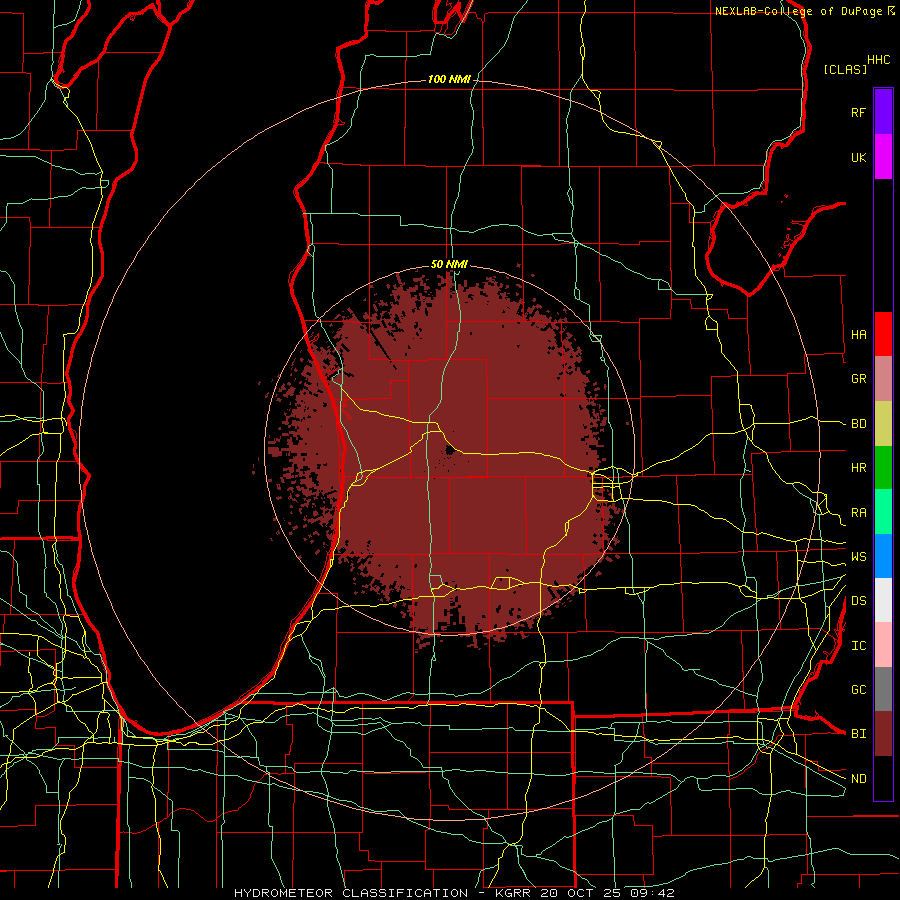
Task: Click the RA legend label
Action: [859, 512]
